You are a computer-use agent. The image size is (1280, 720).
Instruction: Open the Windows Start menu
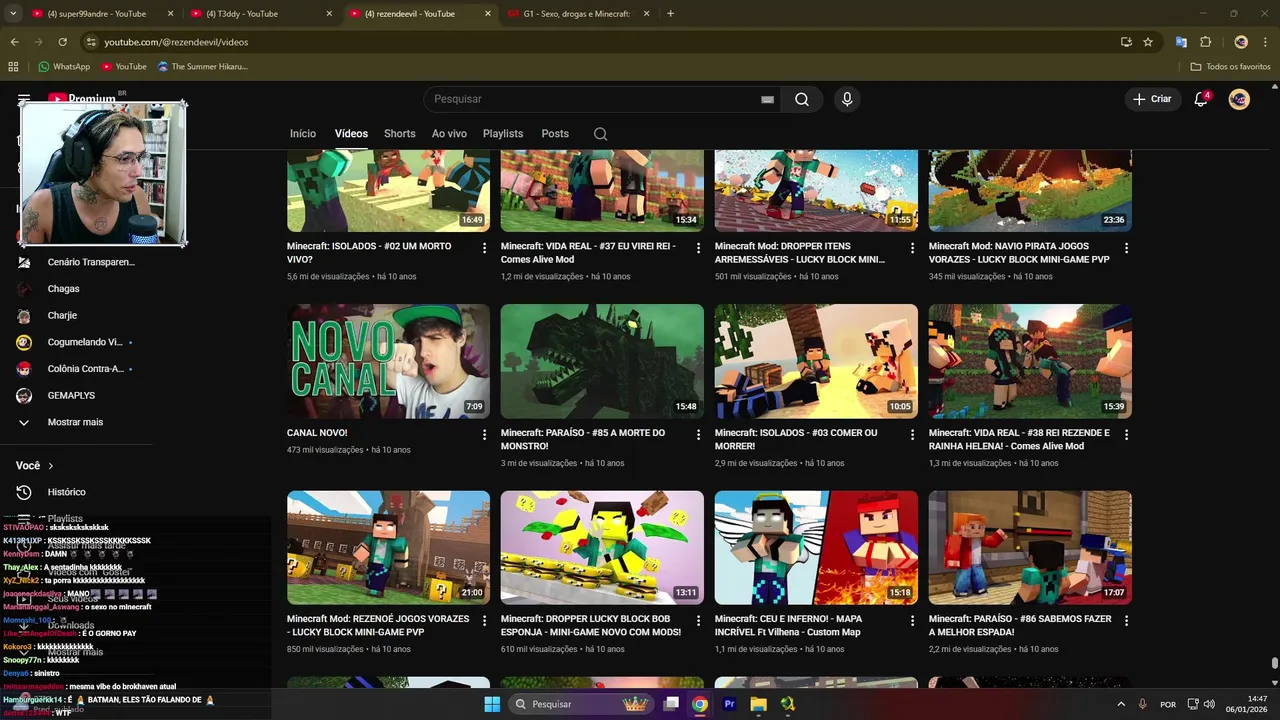492,704
